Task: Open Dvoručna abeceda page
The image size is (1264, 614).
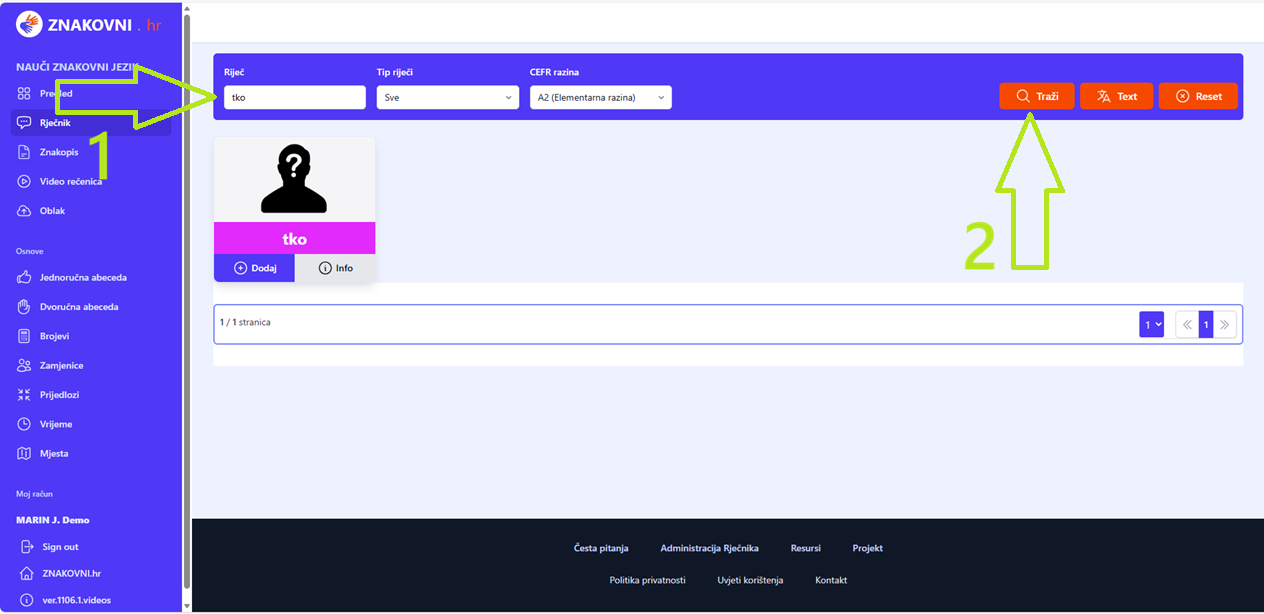Action: (x=78, y=307)
